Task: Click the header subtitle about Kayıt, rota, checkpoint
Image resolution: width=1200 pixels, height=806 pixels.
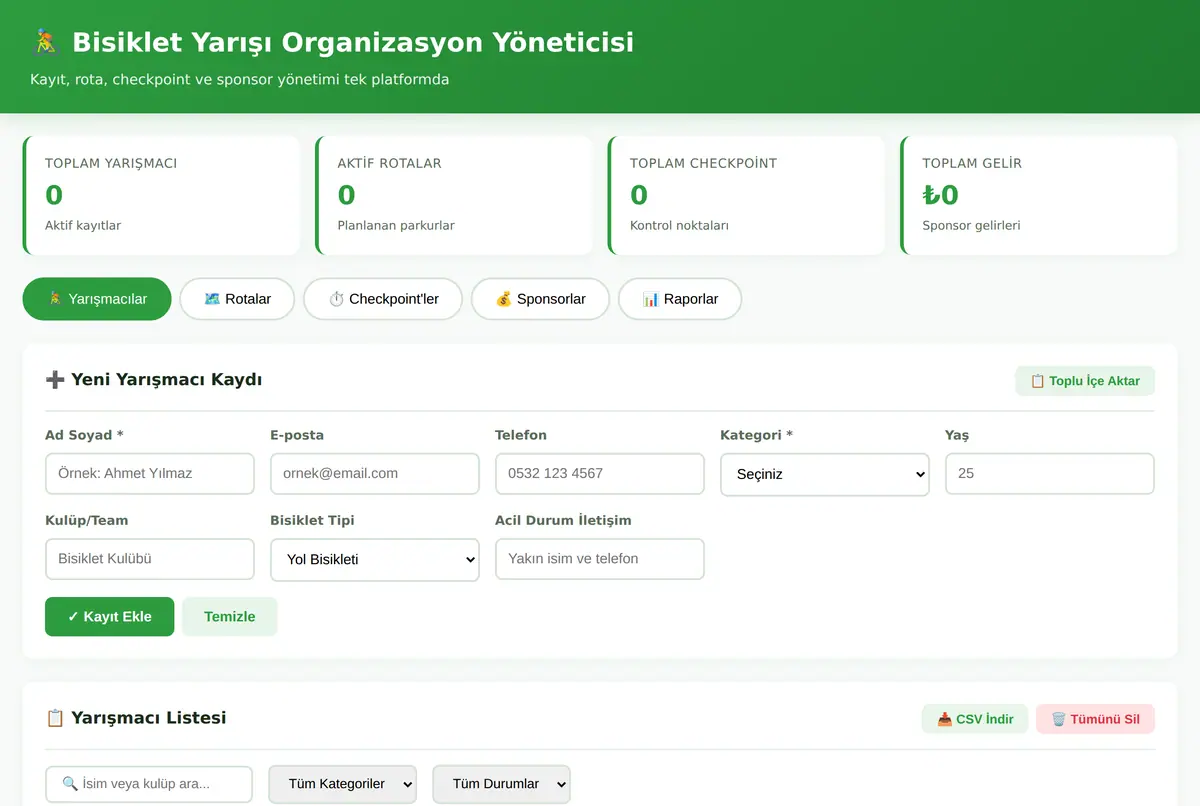Action: [x=240, y=79]
